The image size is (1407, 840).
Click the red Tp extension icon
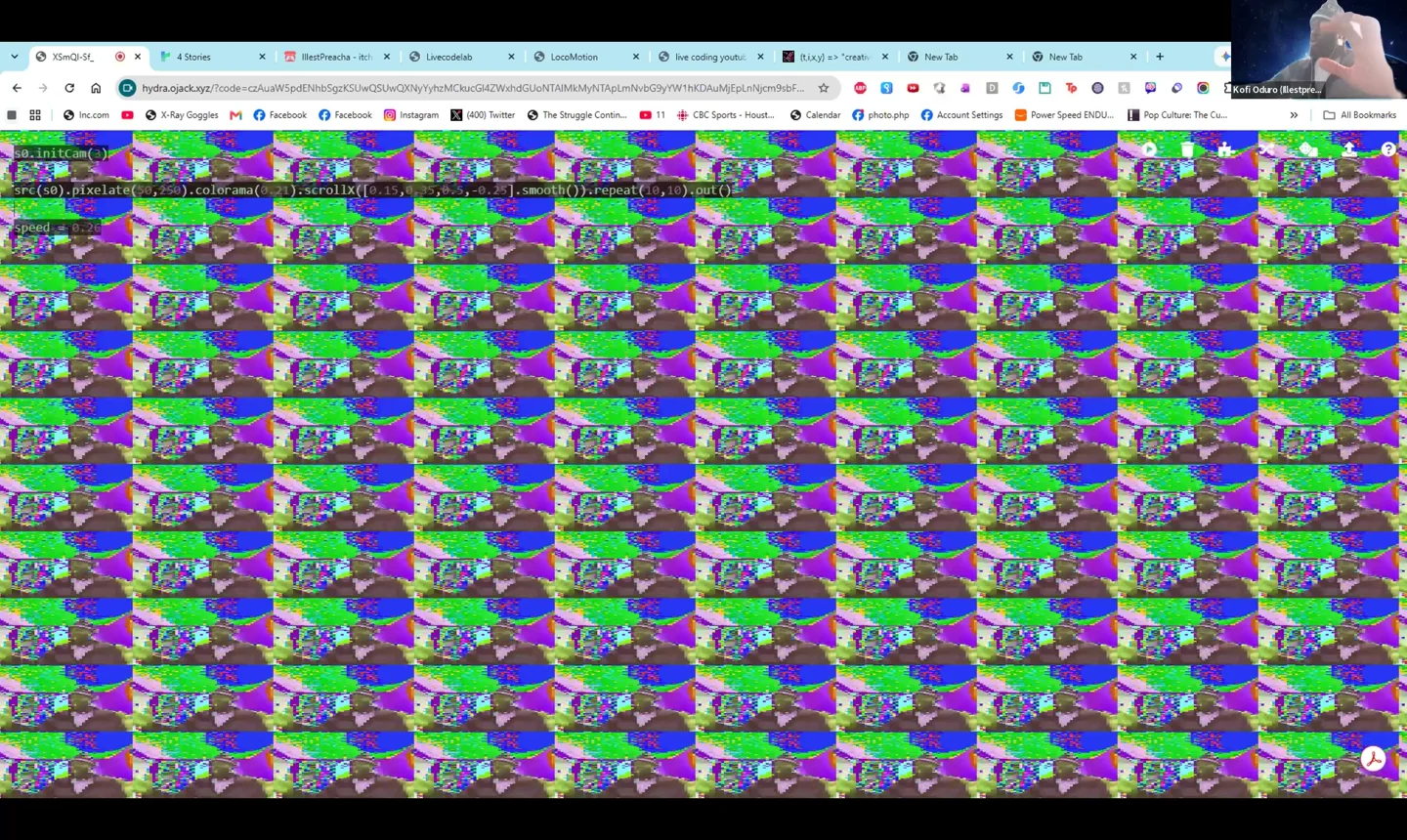1071,88
